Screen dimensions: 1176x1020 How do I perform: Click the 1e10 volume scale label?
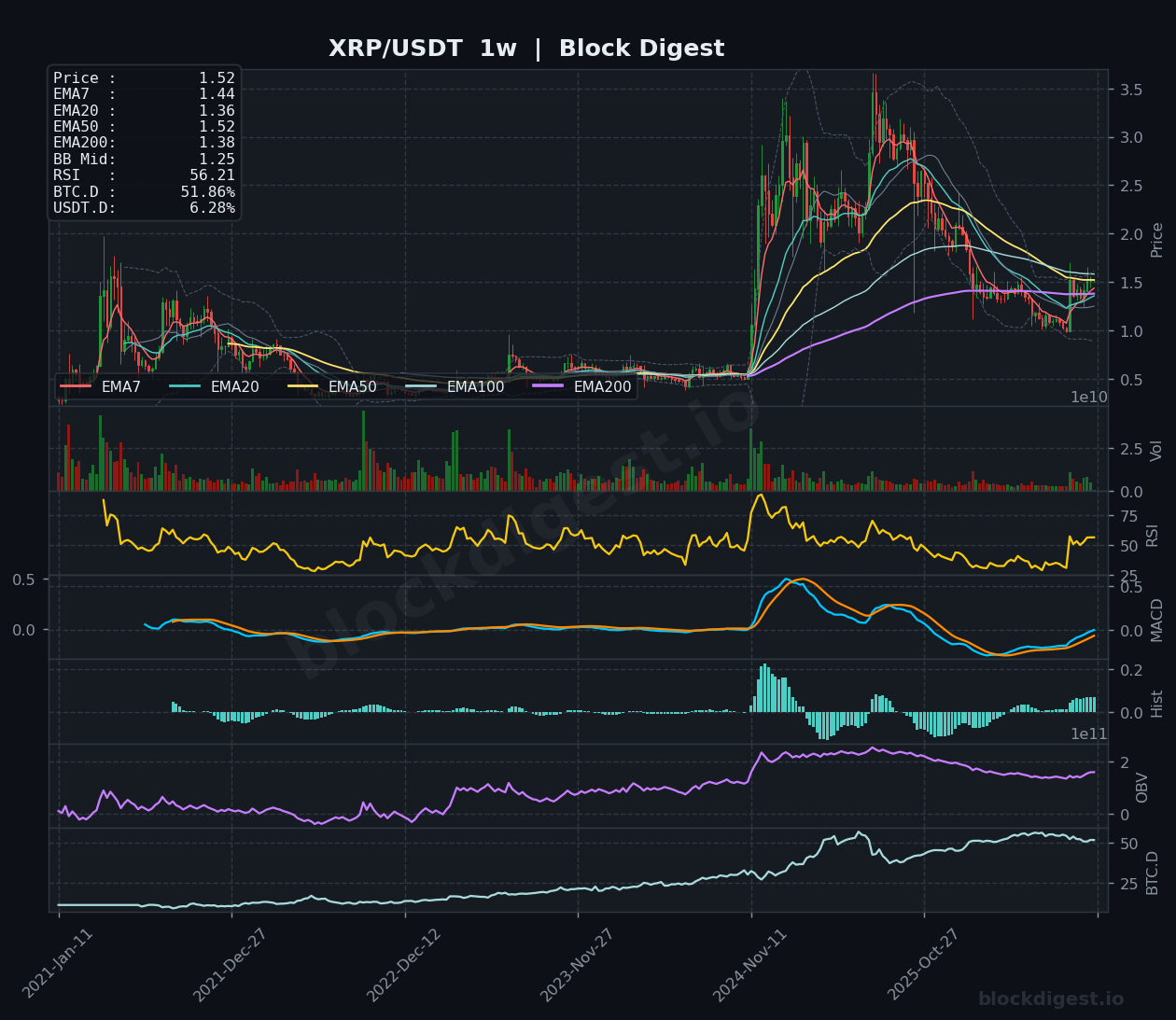tap(1089, 398)
